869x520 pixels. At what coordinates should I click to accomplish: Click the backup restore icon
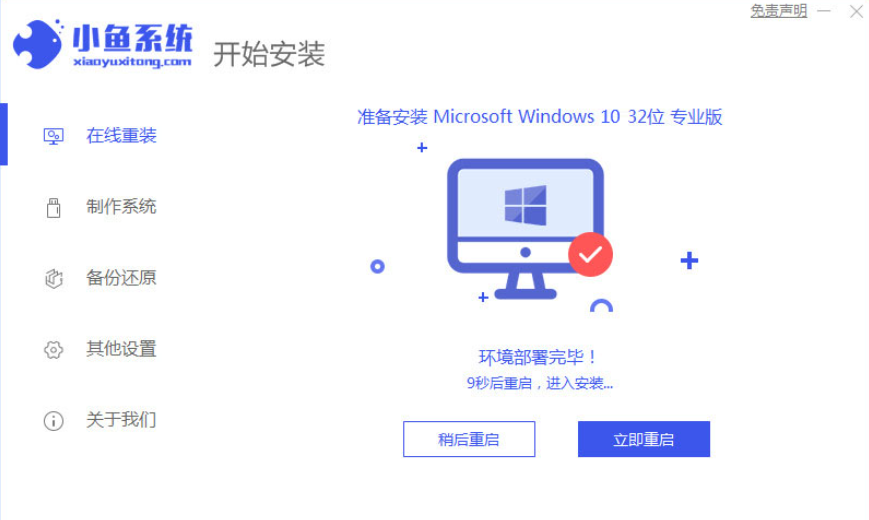point(54,278)
